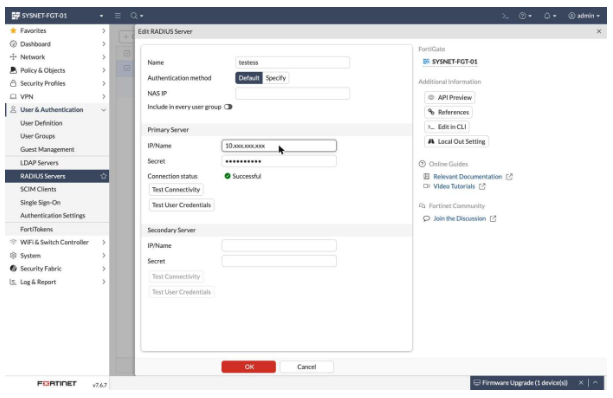This screenshot has height=398, width=613.
Task: Expand the Log & Report chevron
Action: [104, 282]
